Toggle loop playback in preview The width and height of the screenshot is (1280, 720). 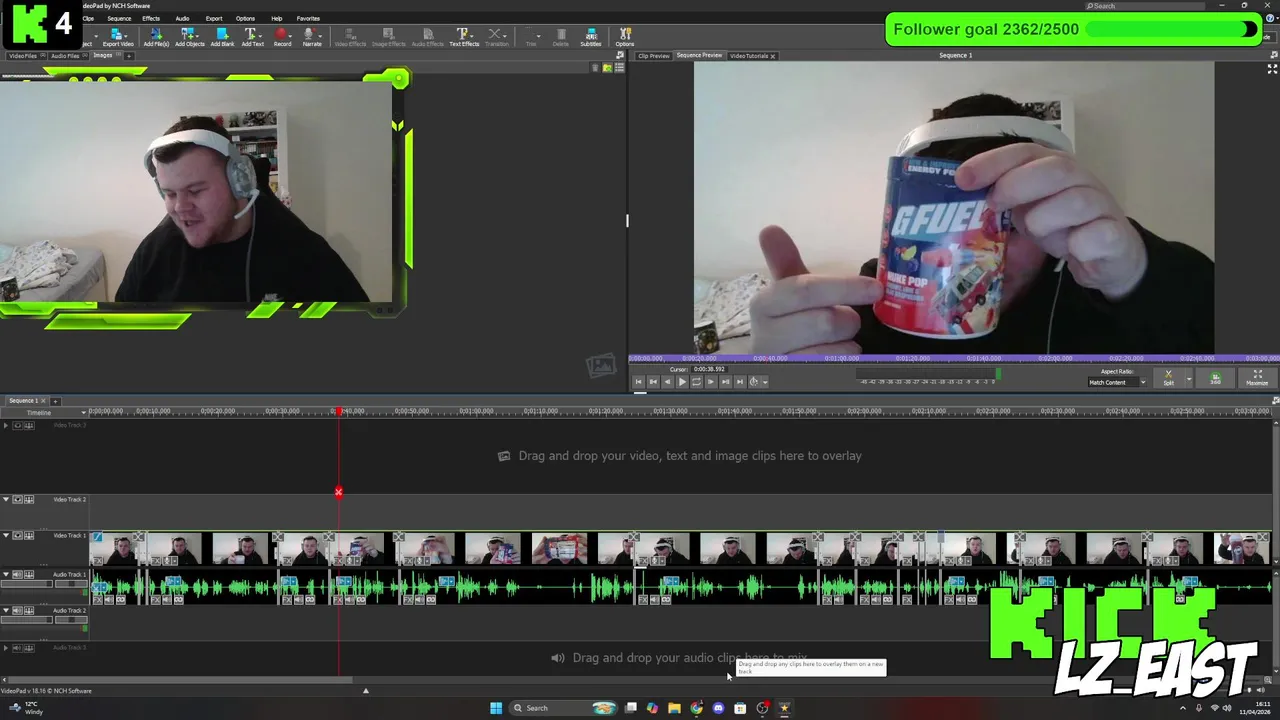click(x=696, y=381)
